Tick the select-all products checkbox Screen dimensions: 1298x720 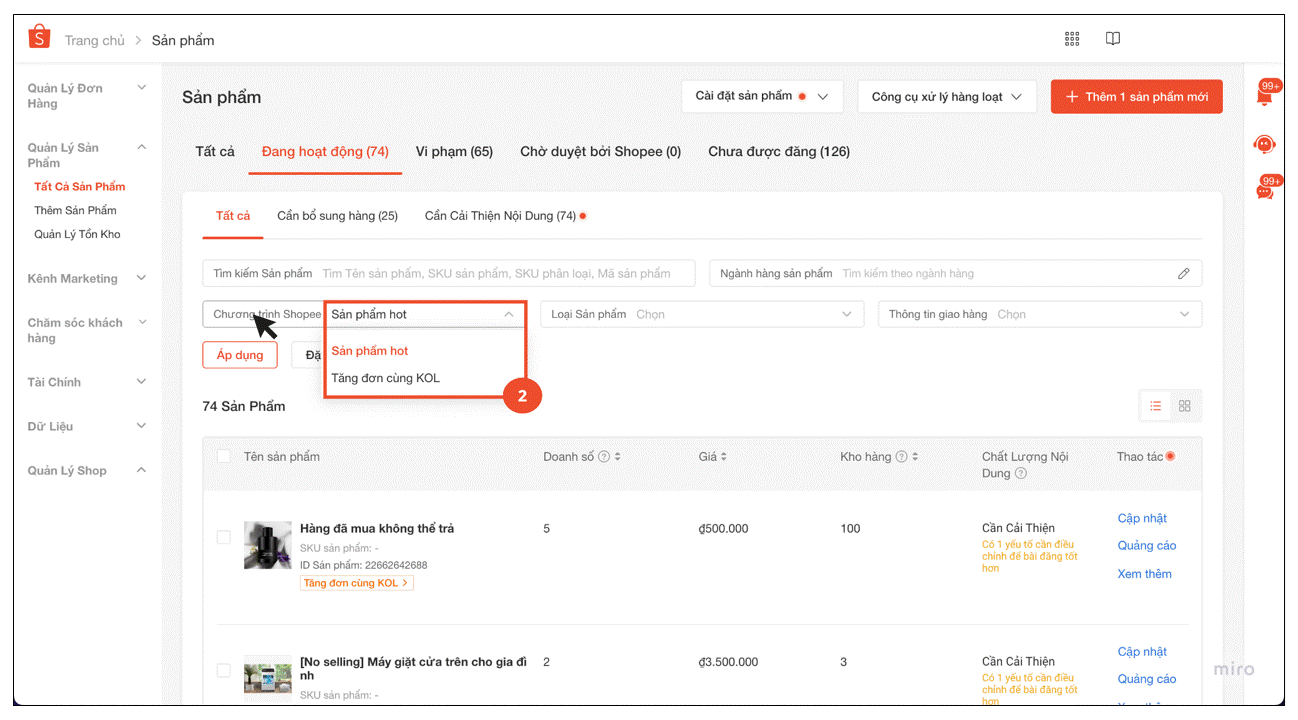[x=224, y=457]
